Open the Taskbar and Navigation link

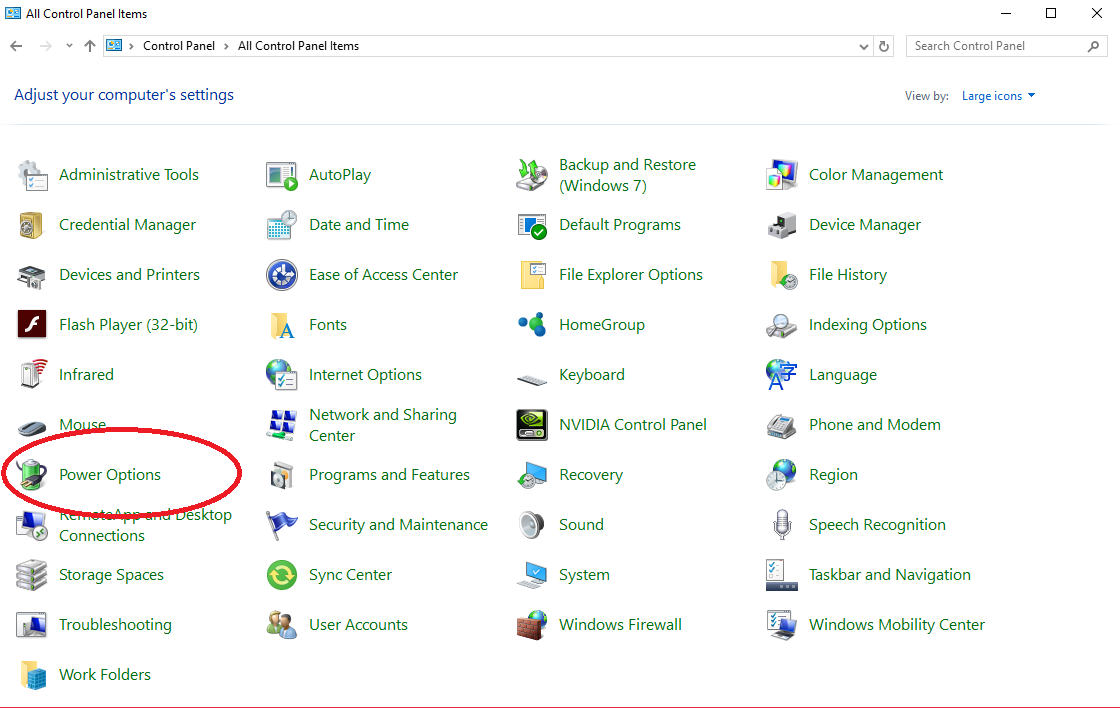(889, 575)
